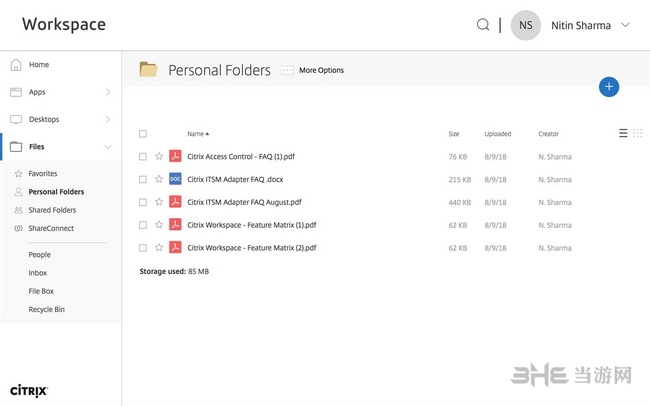This screenshot has width=650, height=406.
Task: Open the More Options ellipsis icon
Action: (287, 70)
